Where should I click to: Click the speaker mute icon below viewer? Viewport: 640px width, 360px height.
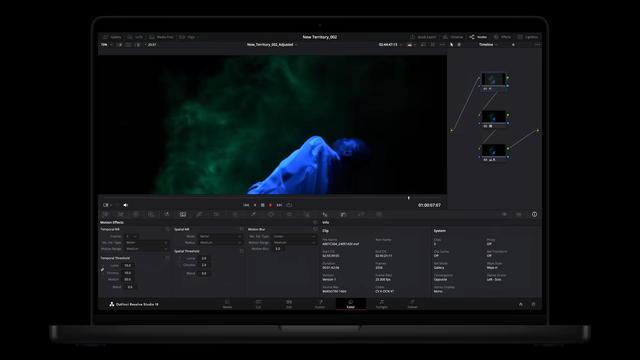pos(126,205)
